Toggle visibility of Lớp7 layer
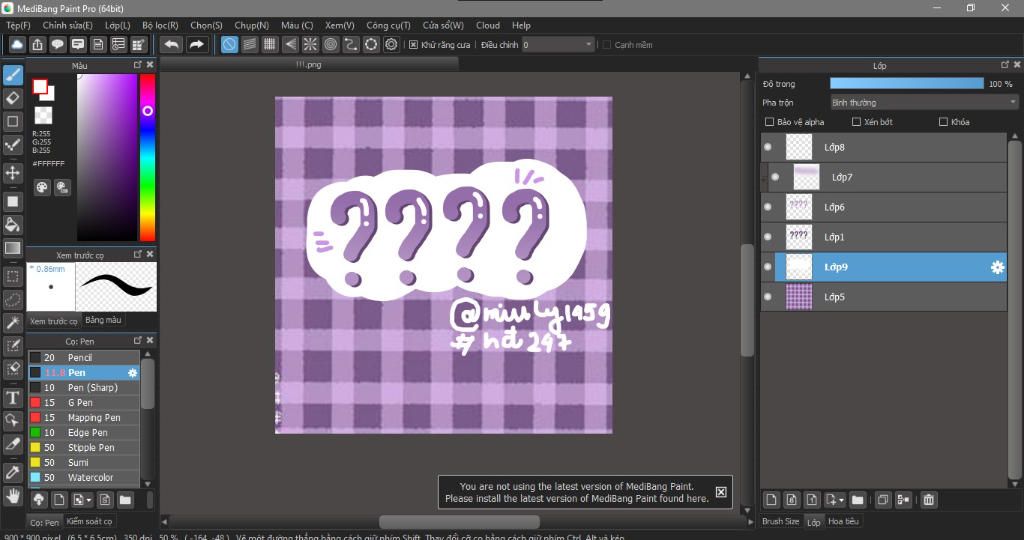This screenshot has height=540, width=1024. point(775,177)
